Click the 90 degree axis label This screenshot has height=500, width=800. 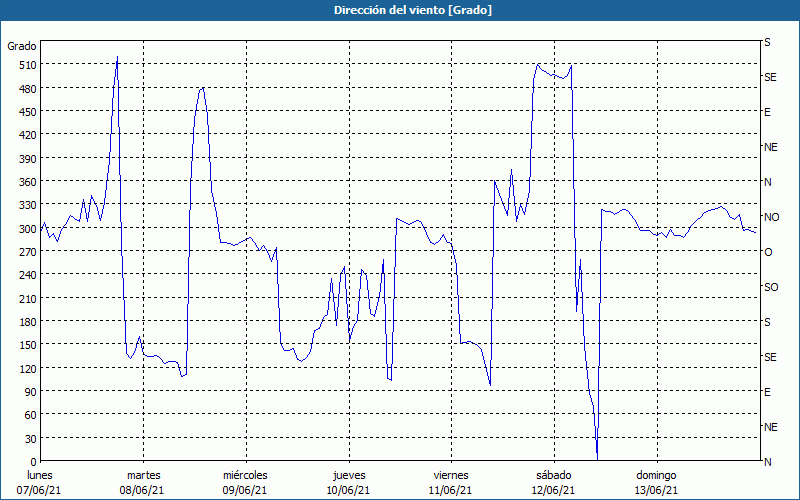click(x=31, y=392)
